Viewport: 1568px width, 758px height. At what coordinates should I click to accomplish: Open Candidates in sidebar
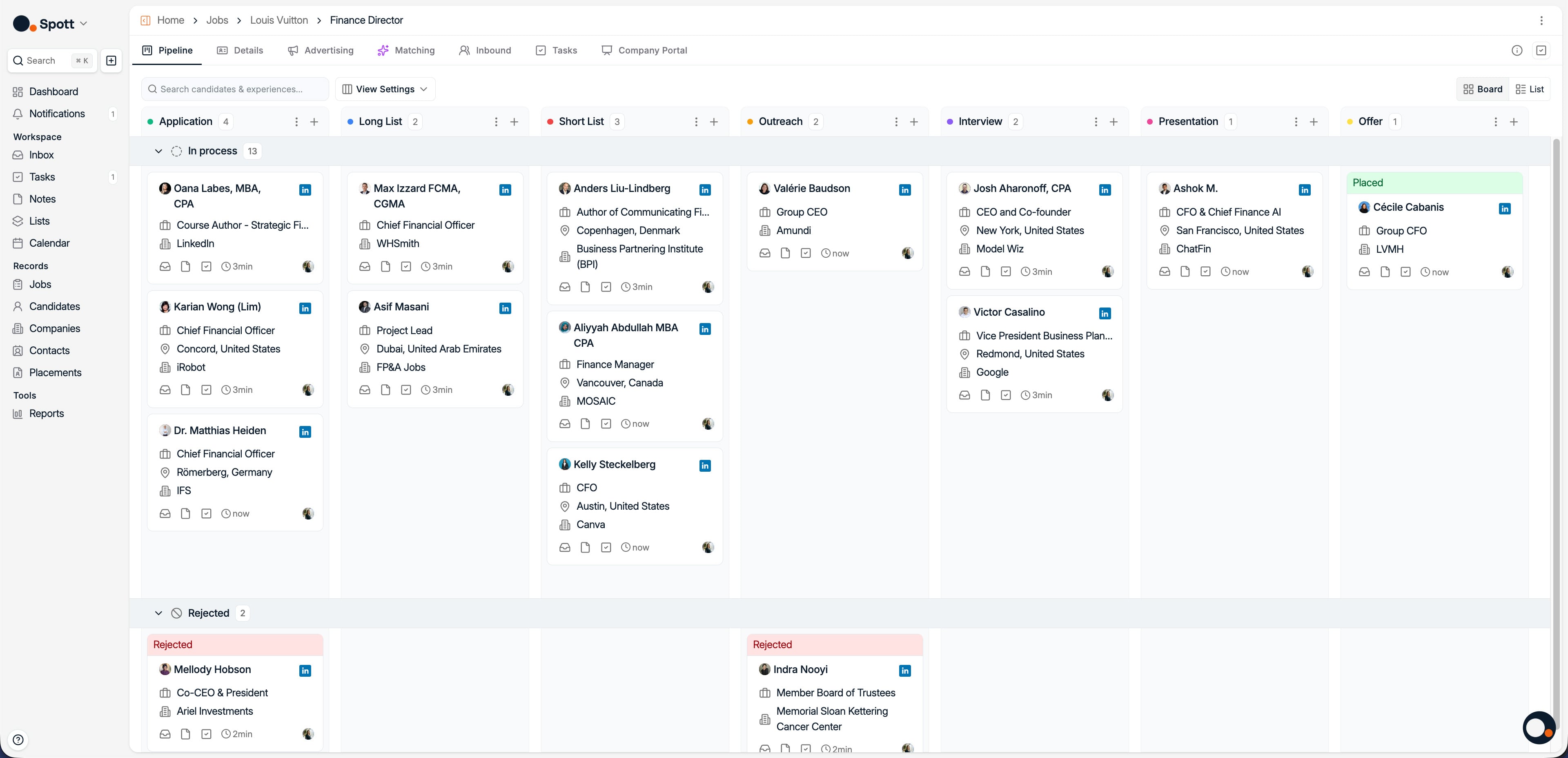click(x=54, y=306)
